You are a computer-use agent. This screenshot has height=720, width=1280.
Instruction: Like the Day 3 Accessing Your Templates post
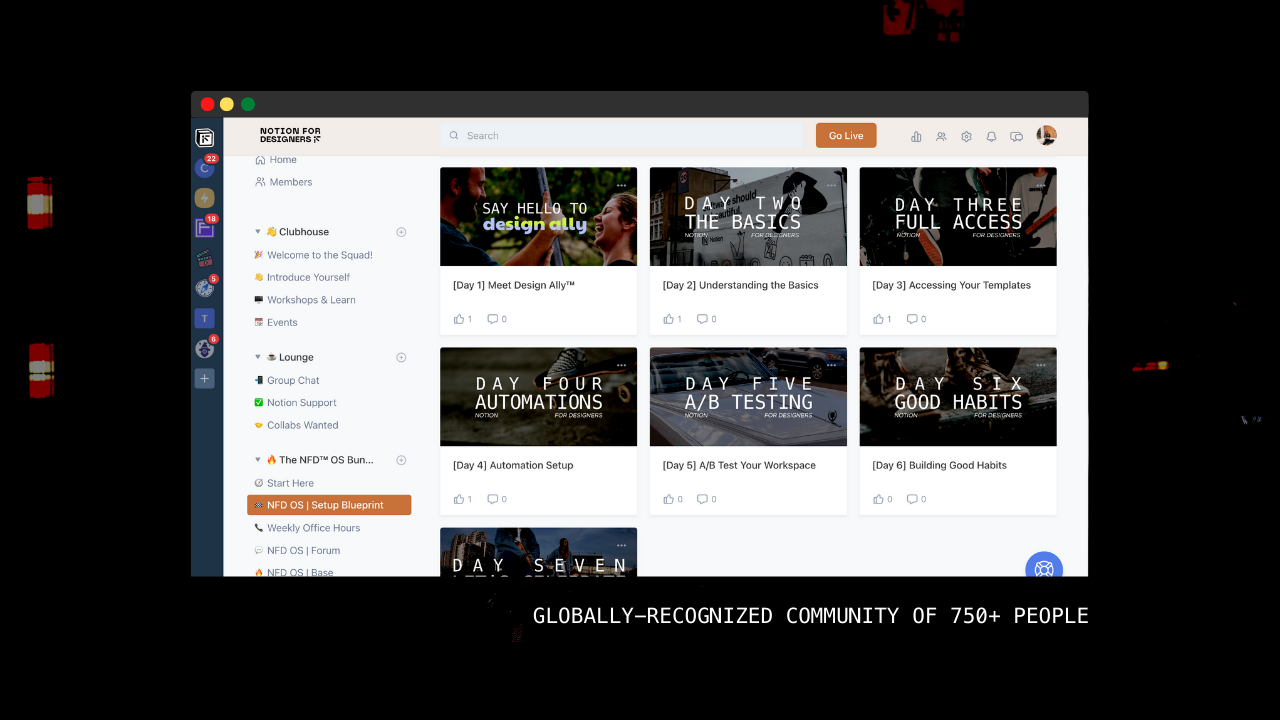pyautogui.click(x=879, y=319)
